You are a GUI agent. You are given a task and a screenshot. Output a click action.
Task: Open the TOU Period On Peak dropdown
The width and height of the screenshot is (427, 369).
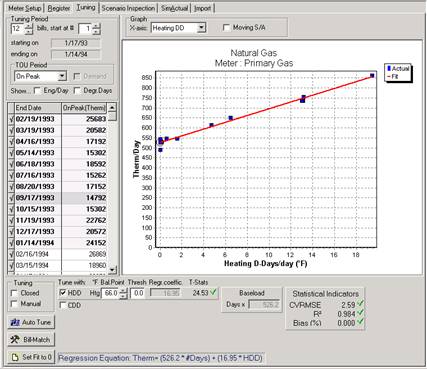(x=62, y=76)
